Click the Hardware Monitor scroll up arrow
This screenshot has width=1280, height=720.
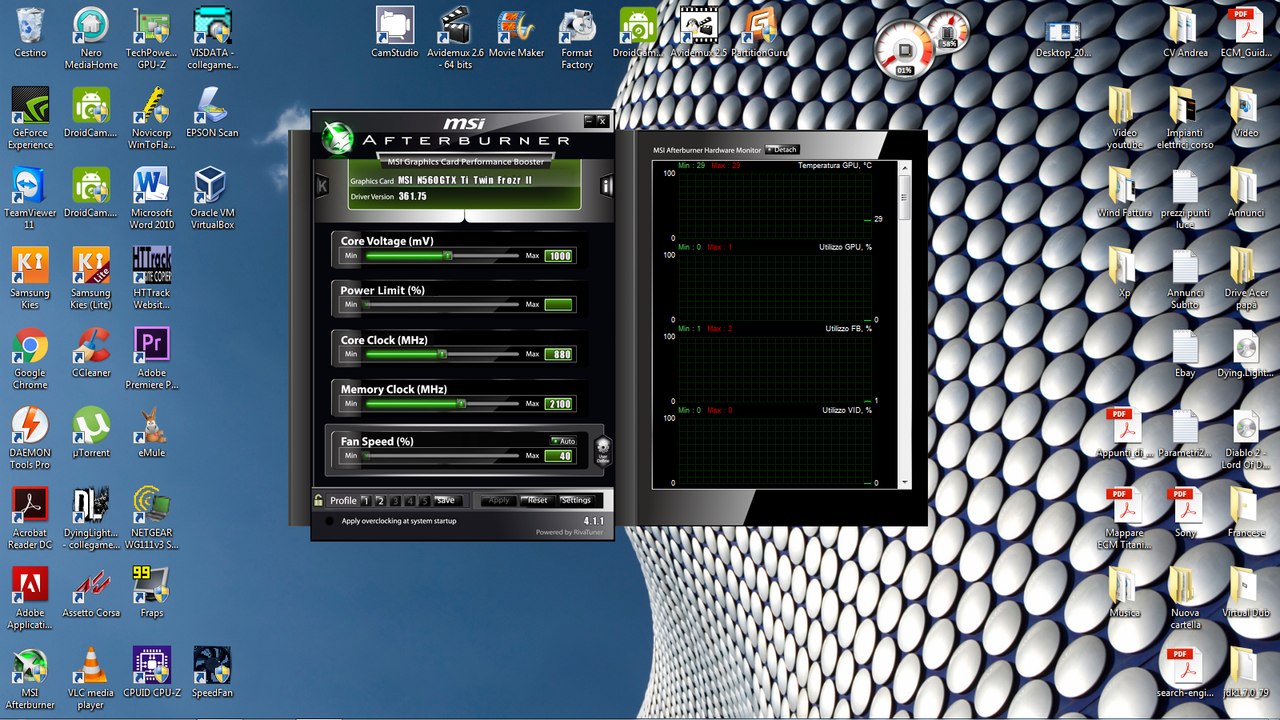point(906,168)
